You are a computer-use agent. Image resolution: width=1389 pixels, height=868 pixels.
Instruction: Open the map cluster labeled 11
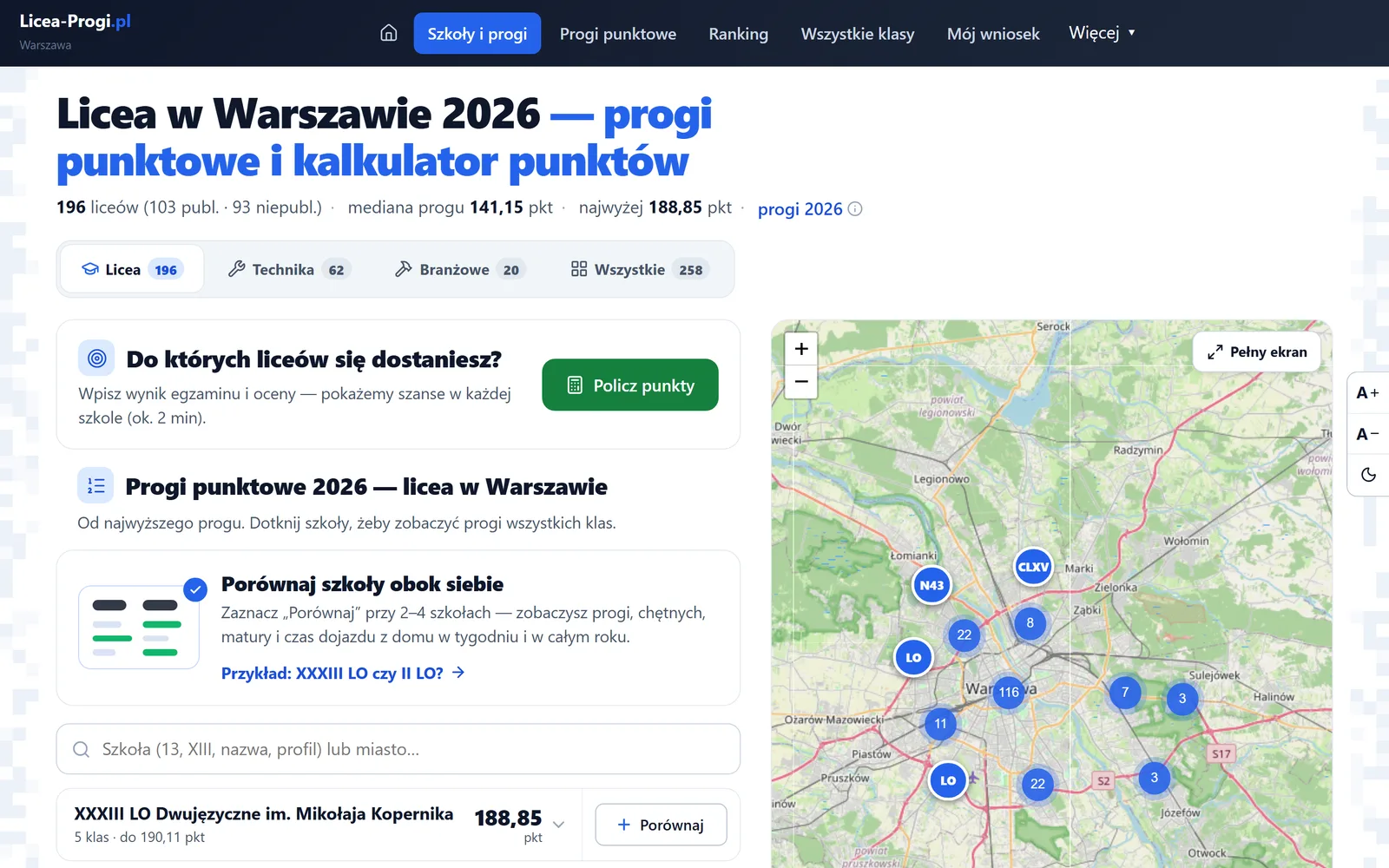pyautogui.click(x=941, y=724)
